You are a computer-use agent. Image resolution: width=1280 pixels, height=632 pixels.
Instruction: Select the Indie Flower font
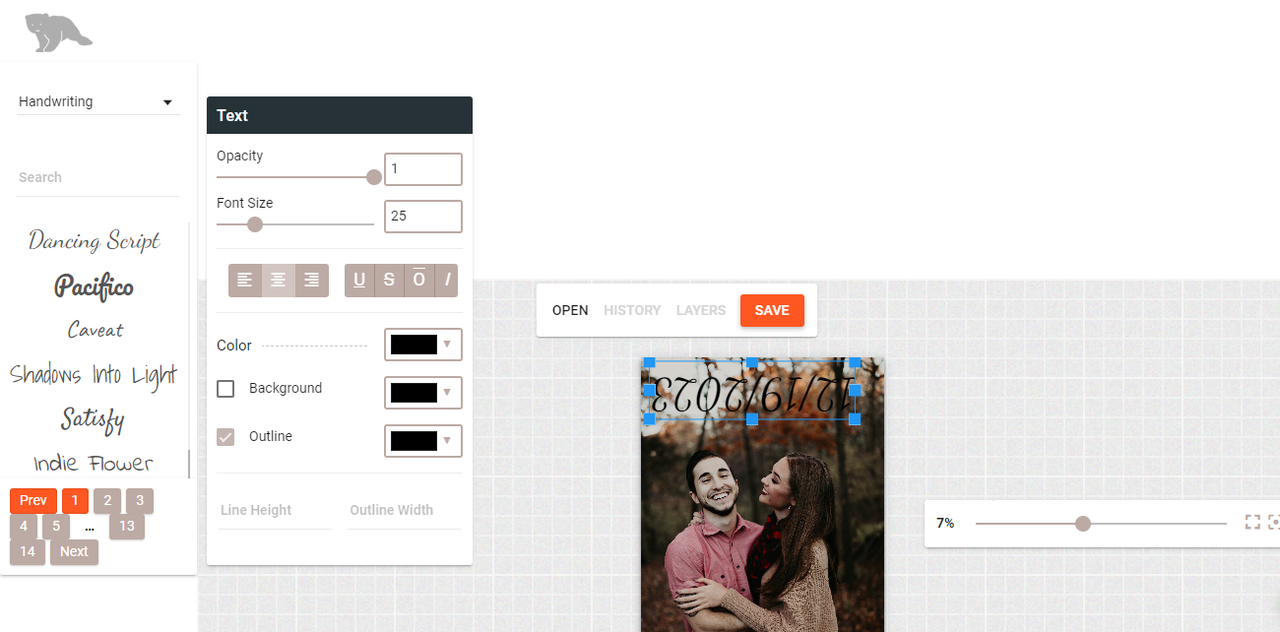pos(93,464)
